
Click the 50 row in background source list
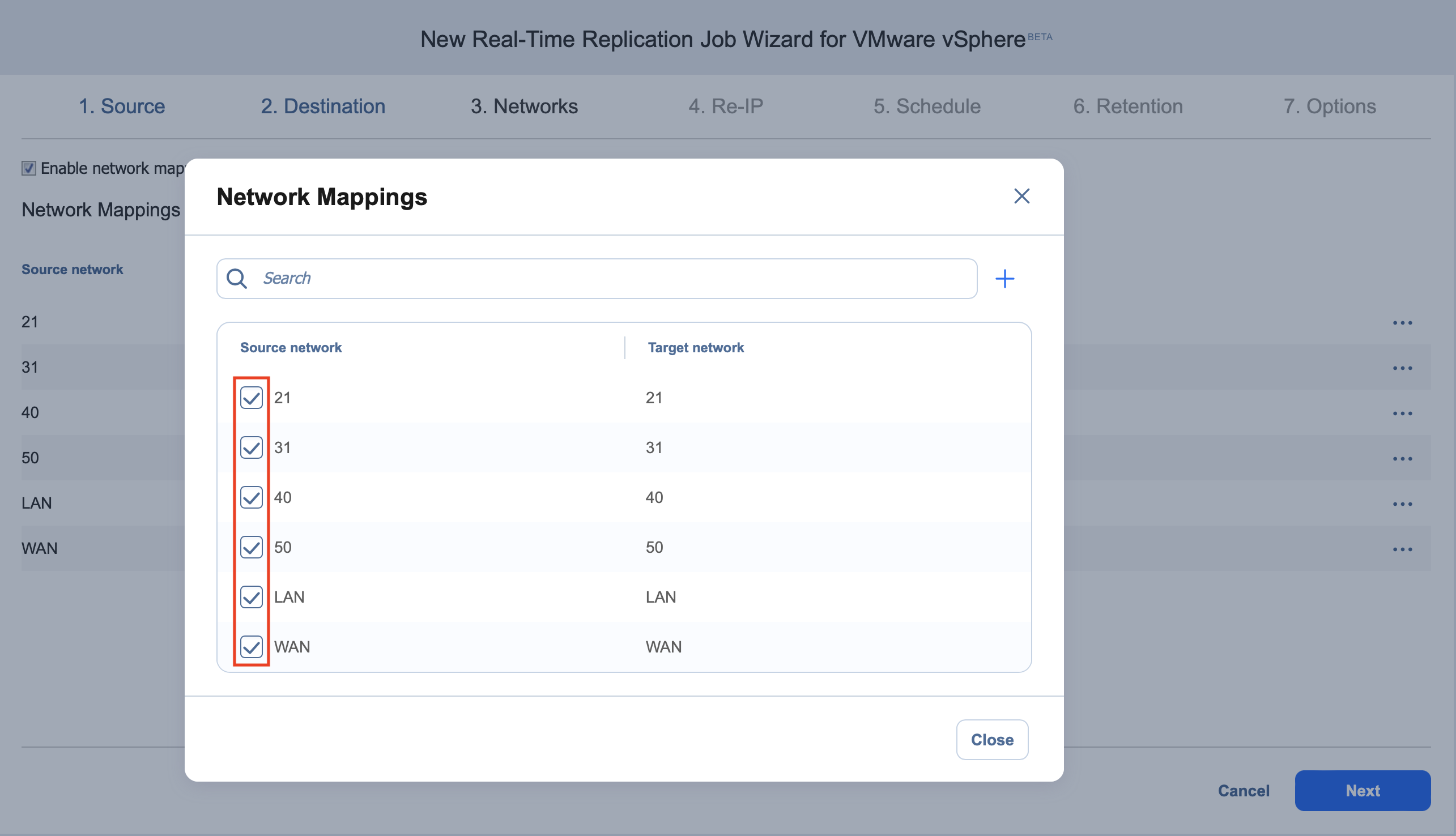tap(31, 458)
